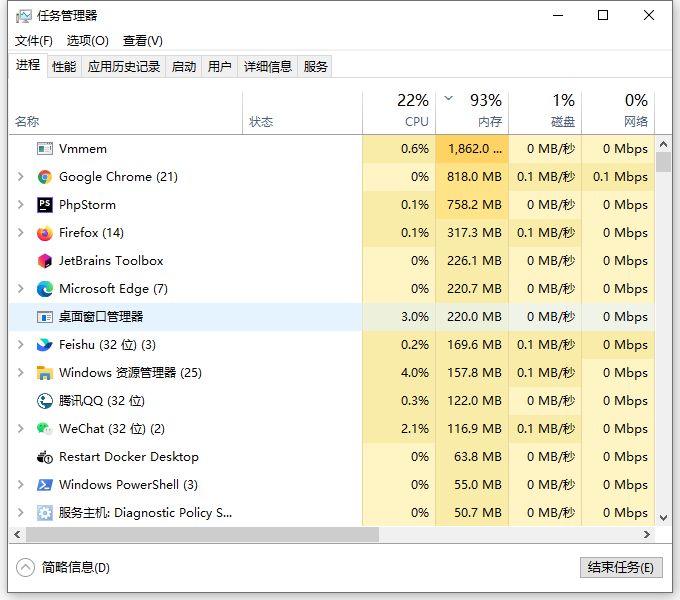
Task: Click the Google Chrome icon
Action: (45, 177)
